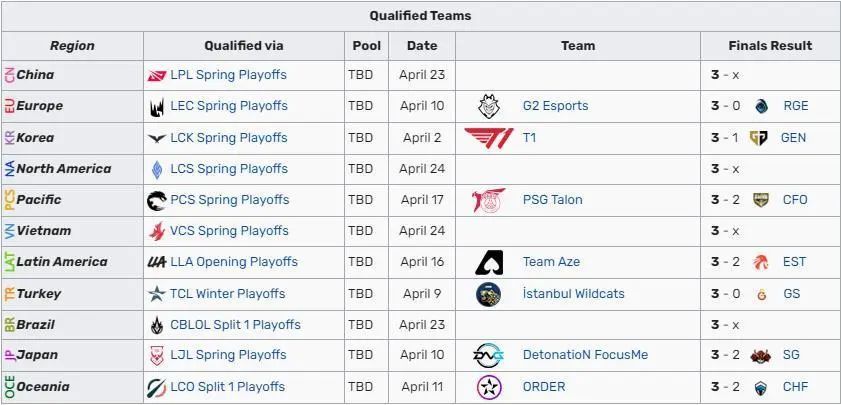Screen dimensions: 841x405
Task: Click the Team Aze logo icon
Action: (489, 262)
